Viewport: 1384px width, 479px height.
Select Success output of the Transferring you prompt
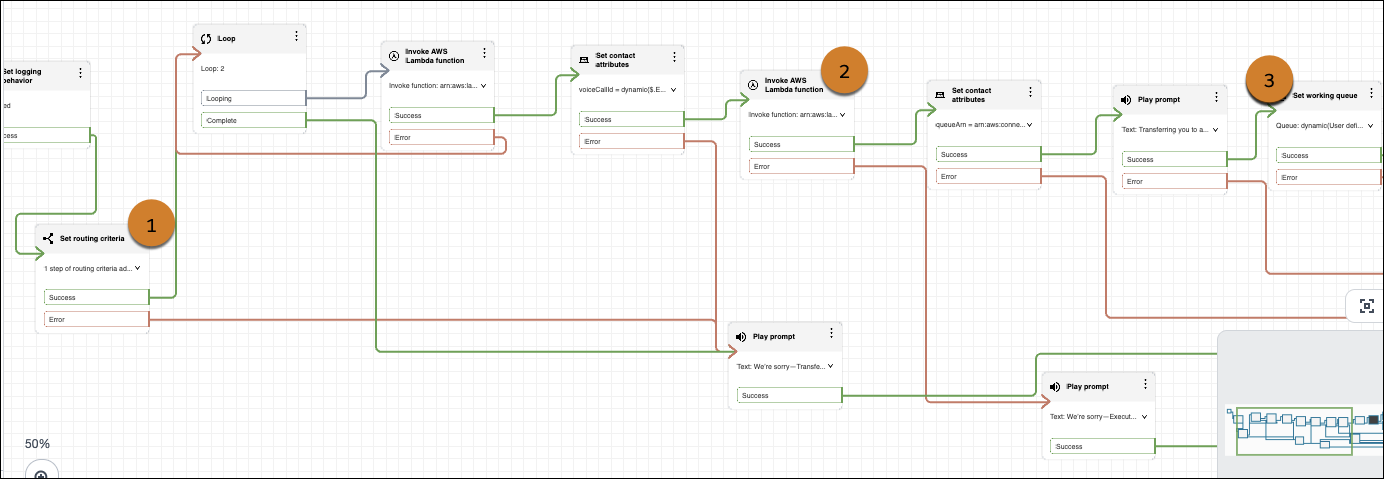coord(1174,159)
